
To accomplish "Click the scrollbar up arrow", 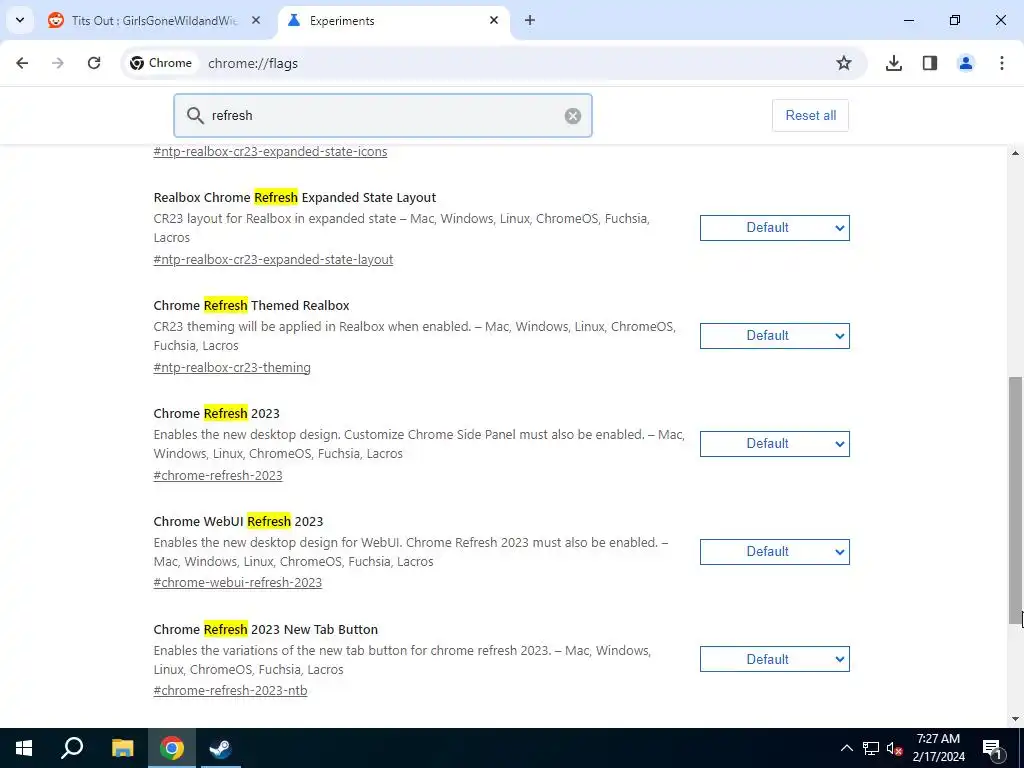I will pyautogui.click(x=1016, y=153).
